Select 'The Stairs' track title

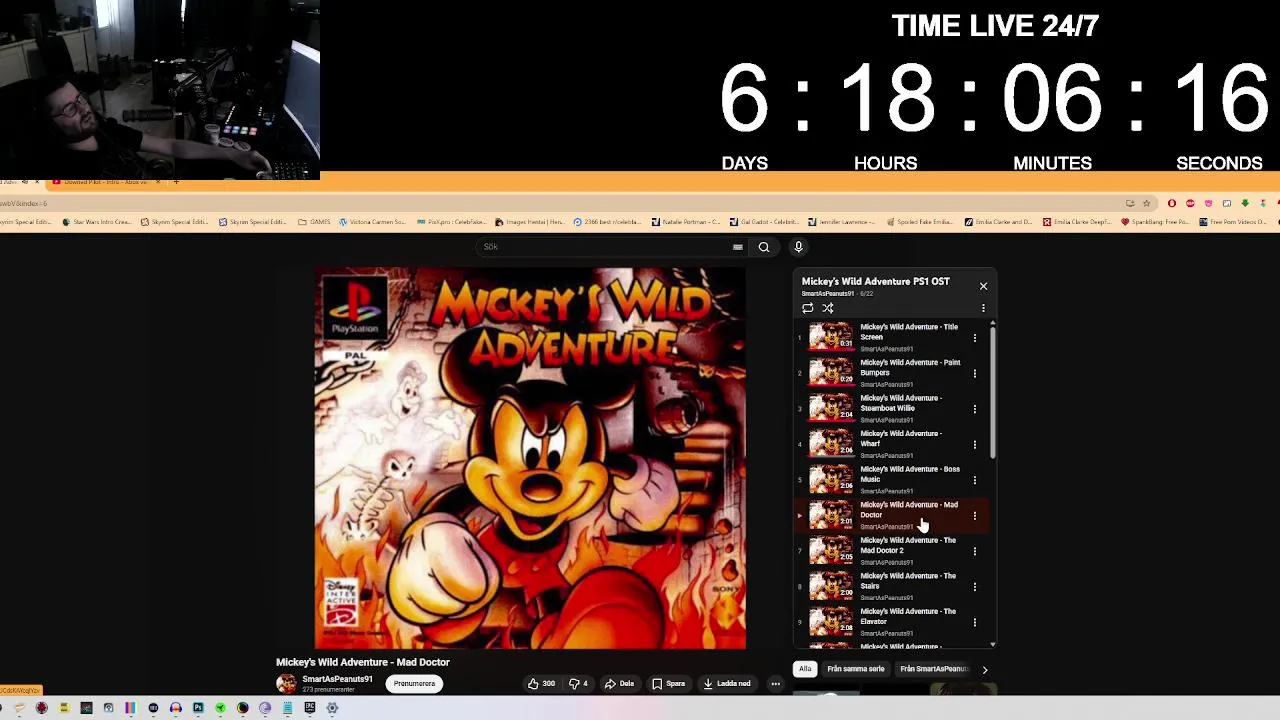908,581
